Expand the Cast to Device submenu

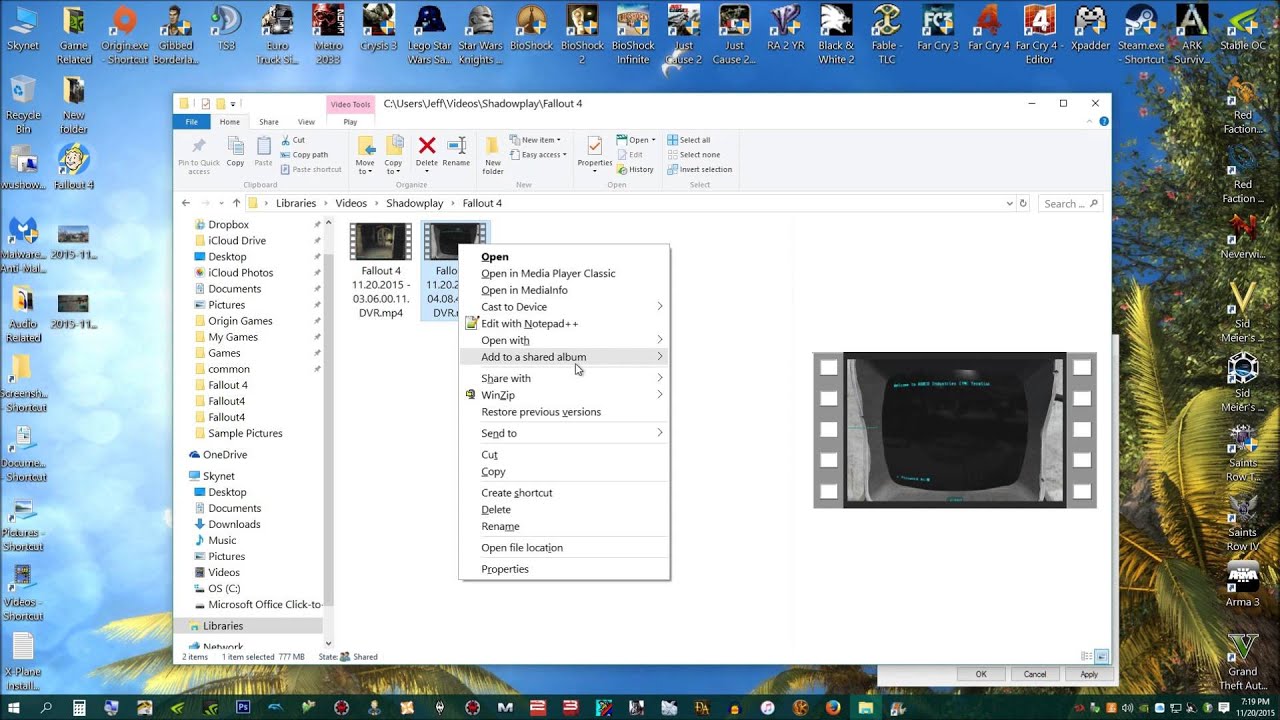[660, 307]
